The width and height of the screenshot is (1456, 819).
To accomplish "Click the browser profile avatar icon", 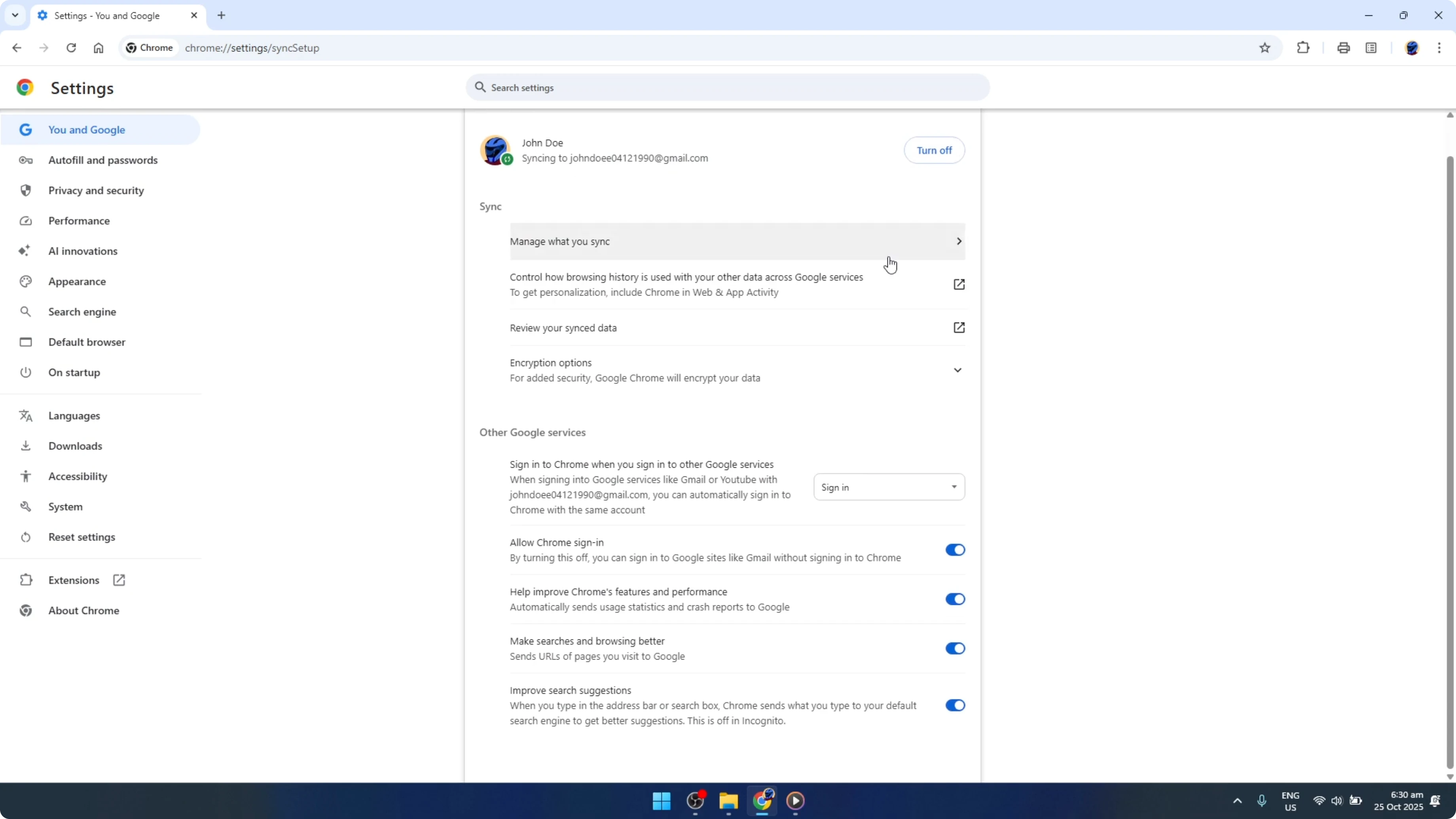I will 1412,47.
